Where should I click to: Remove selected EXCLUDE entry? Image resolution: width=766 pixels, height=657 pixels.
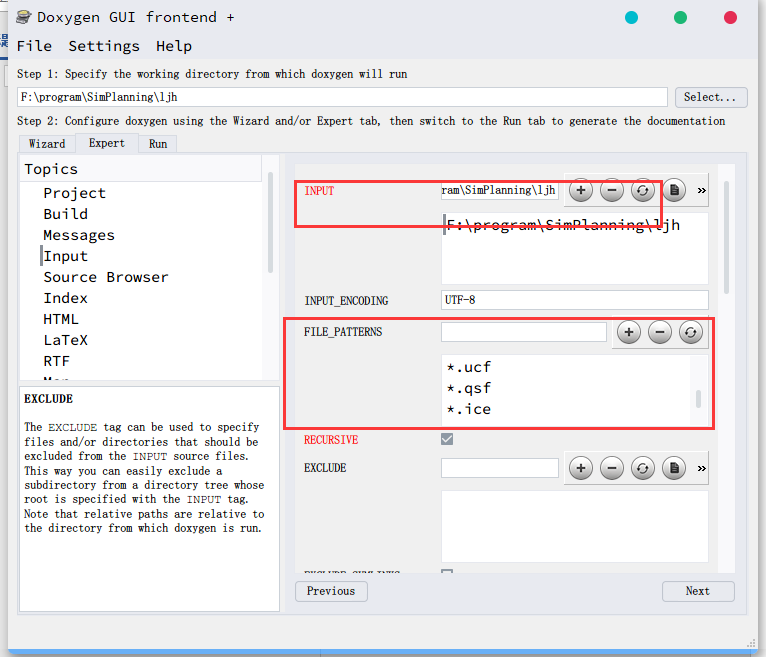pyautogui.click(x=612, y=468)
